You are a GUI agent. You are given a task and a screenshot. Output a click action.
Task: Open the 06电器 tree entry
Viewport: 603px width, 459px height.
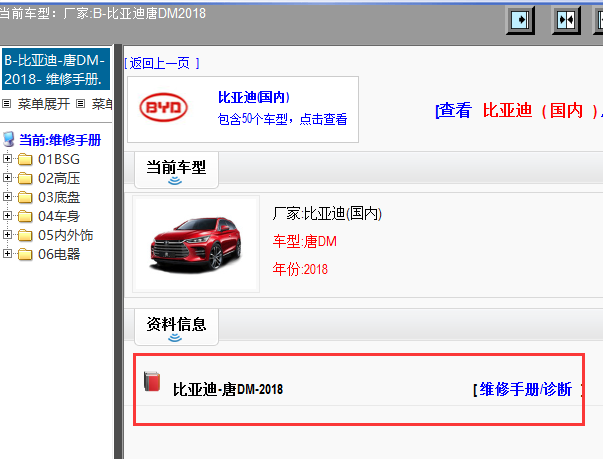(x=59, y=254)
